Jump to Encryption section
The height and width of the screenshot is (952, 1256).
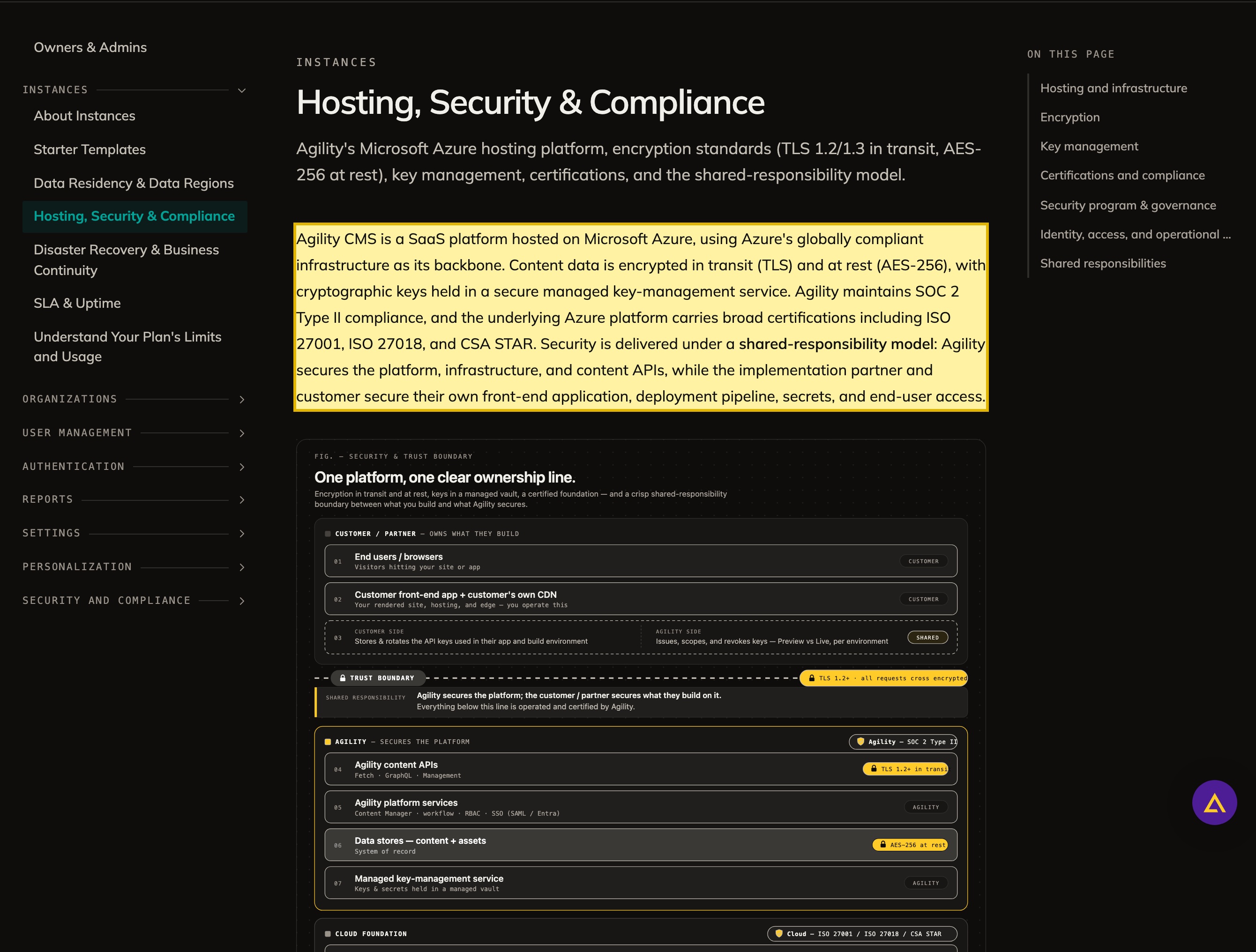1070,117
